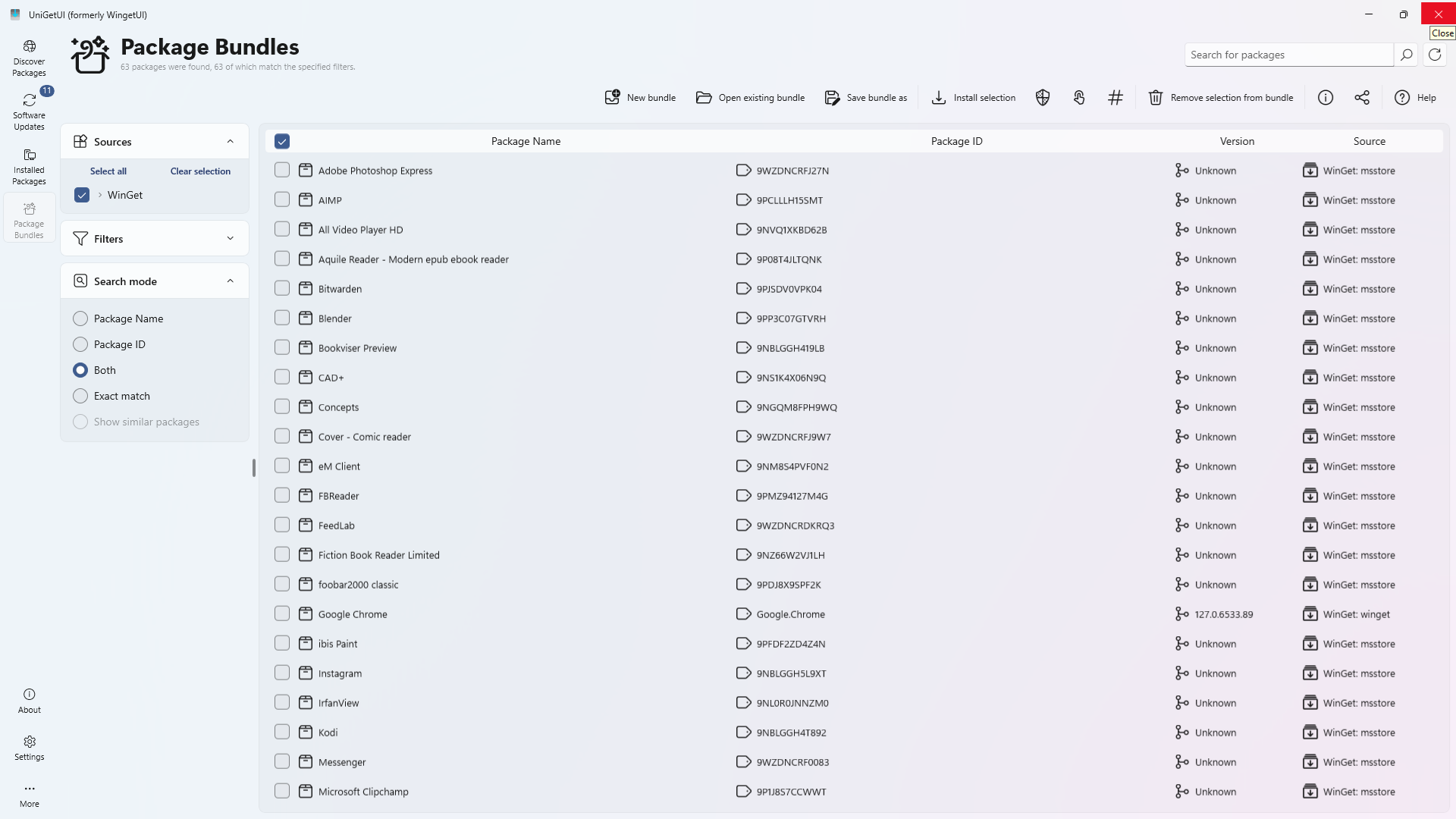Click the reload refresh icon near search

click(x=1435, y=55)
